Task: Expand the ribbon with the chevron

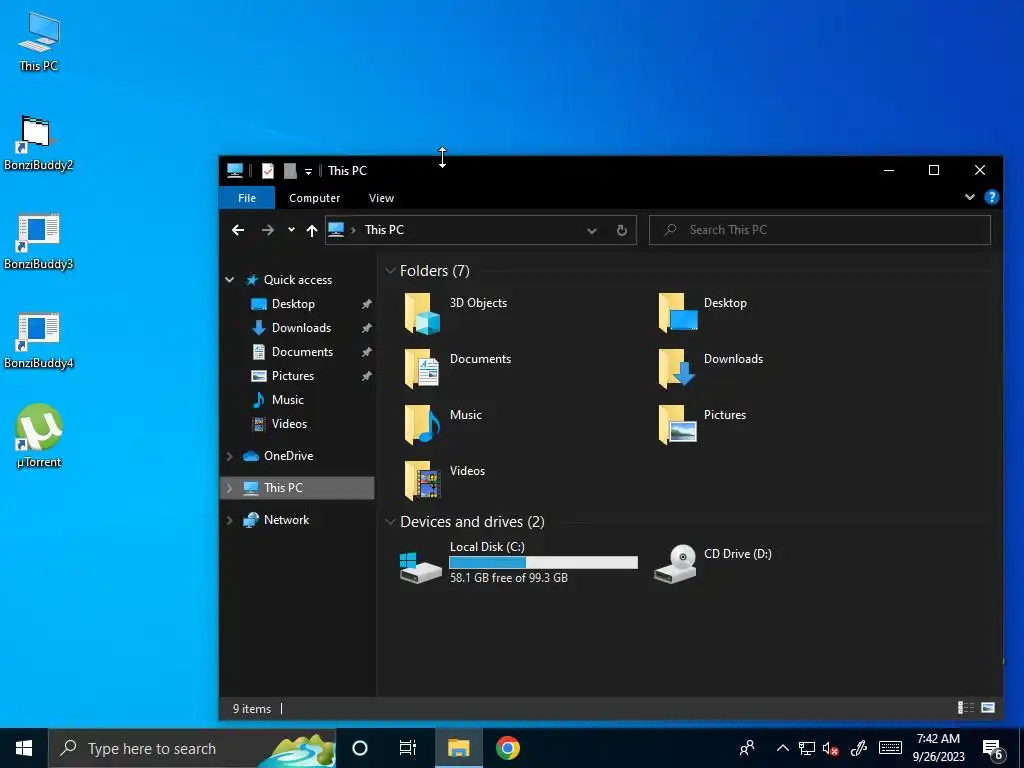Action: coord(970,197)
